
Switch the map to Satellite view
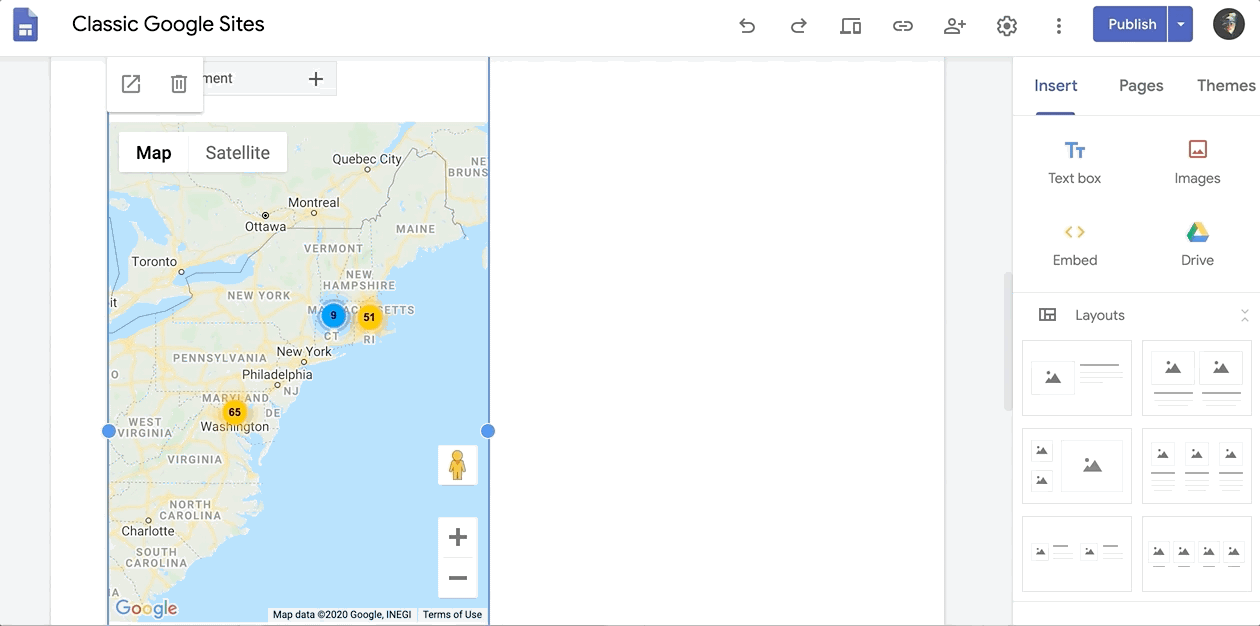point(238,152)
